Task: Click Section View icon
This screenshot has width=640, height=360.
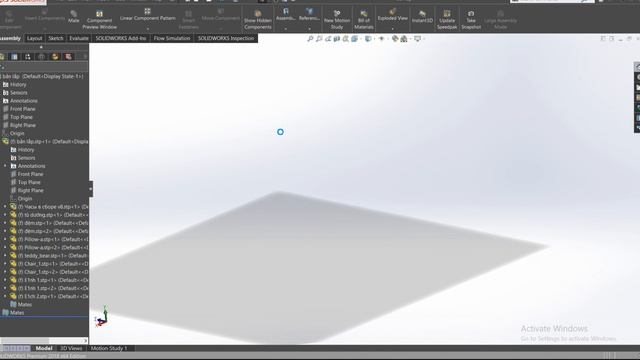Action: [x=337, y=39]
